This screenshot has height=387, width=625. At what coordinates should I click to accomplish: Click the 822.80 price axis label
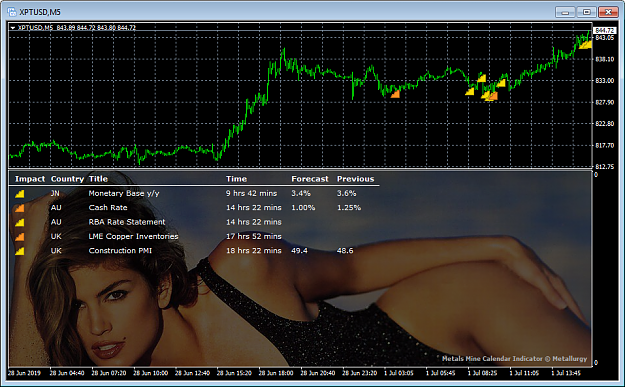pyautogui.click(x=605, y=124)
